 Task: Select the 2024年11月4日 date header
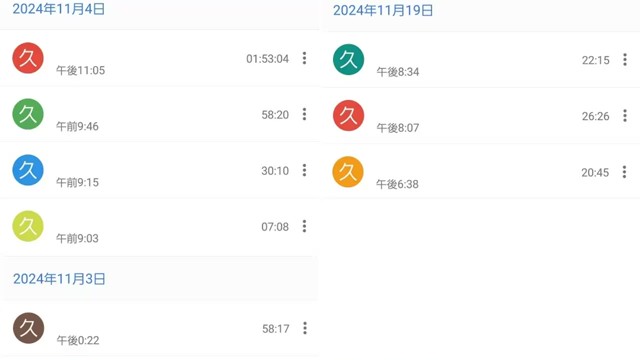click(x=59, y=9)
